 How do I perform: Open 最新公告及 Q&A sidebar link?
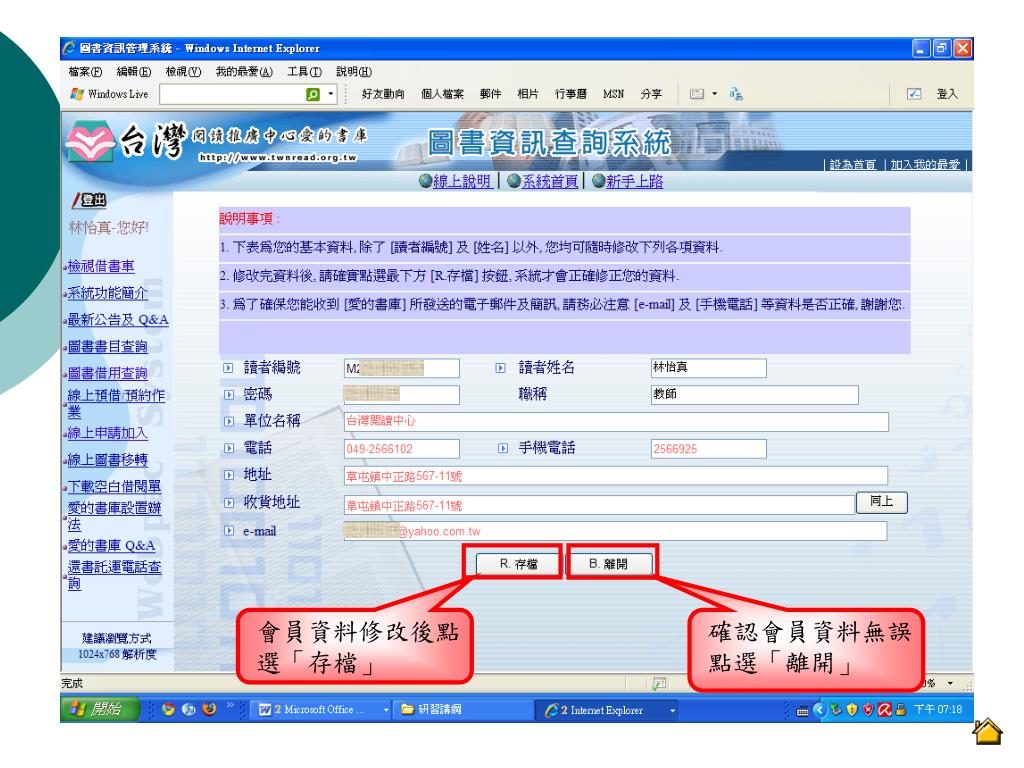click(x=118, y=320)
